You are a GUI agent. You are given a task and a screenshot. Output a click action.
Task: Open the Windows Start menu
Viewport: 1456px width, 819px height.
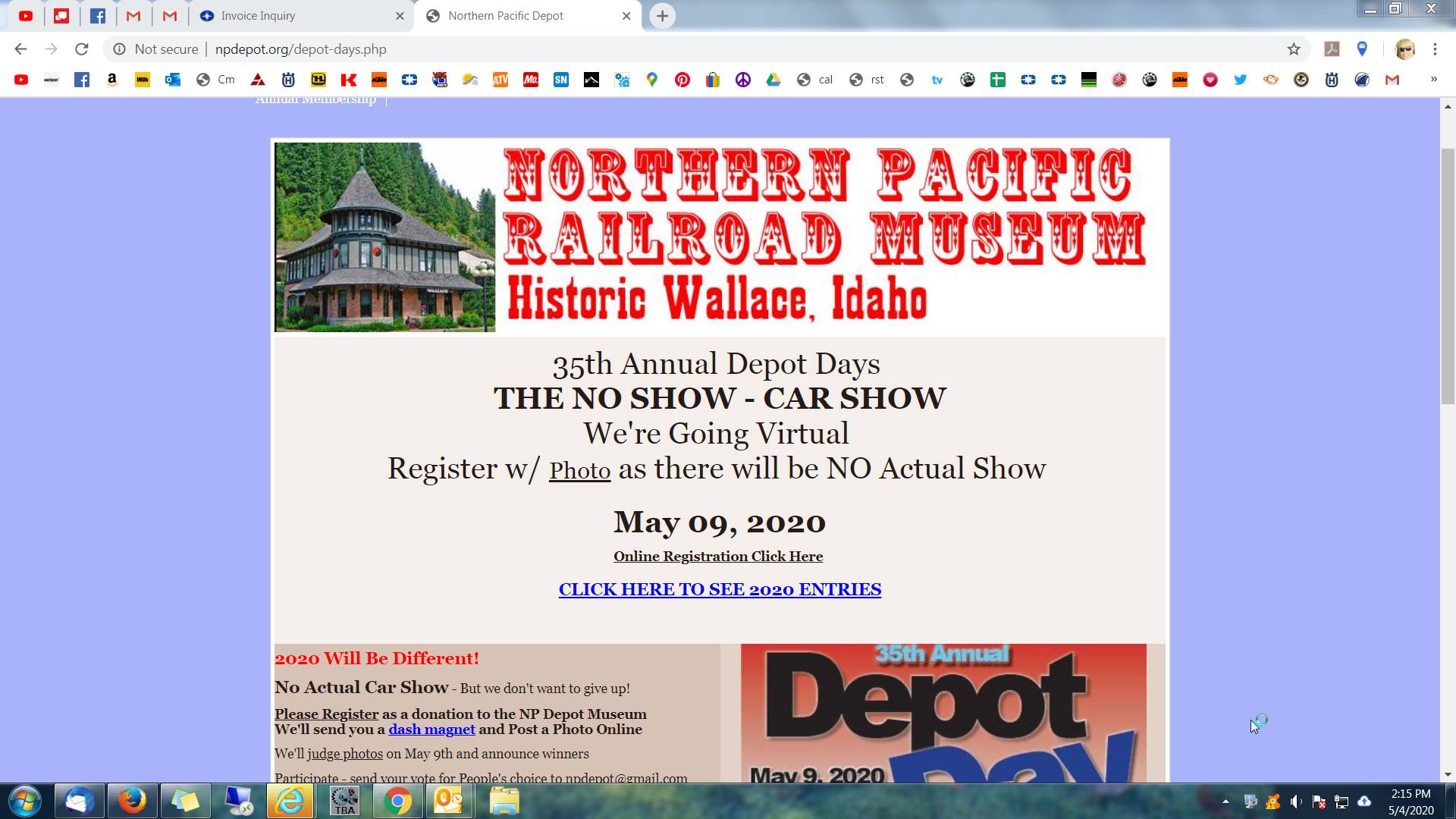coord(24,801)
